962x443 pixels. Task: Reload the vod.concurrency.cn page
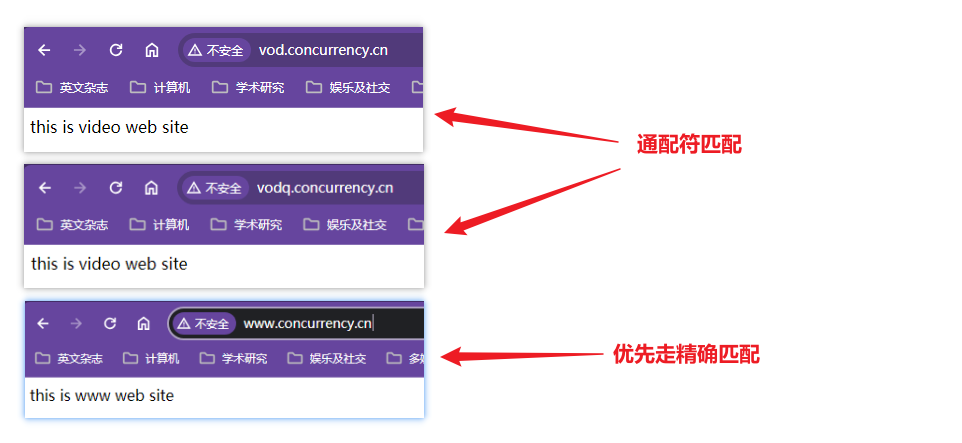point(115,50)
